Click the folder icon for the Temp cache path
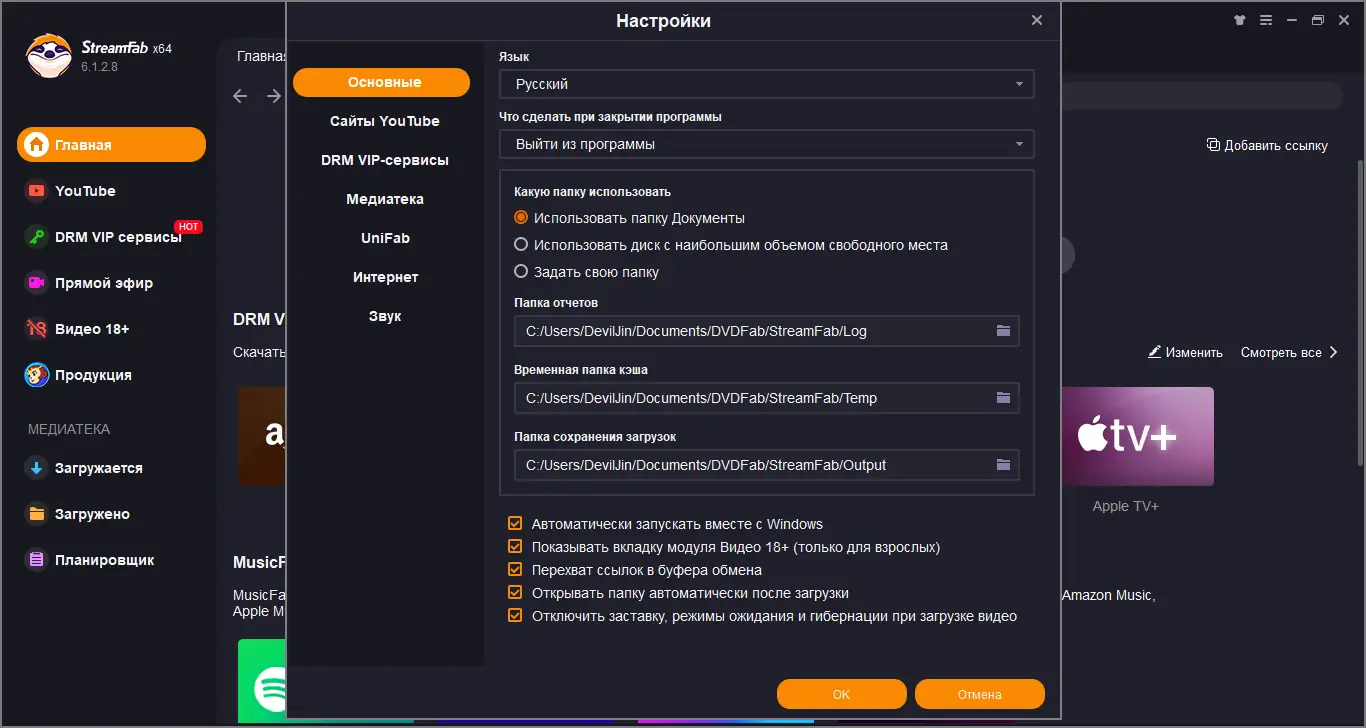The image size is (1366, 728). (1004, 398)
